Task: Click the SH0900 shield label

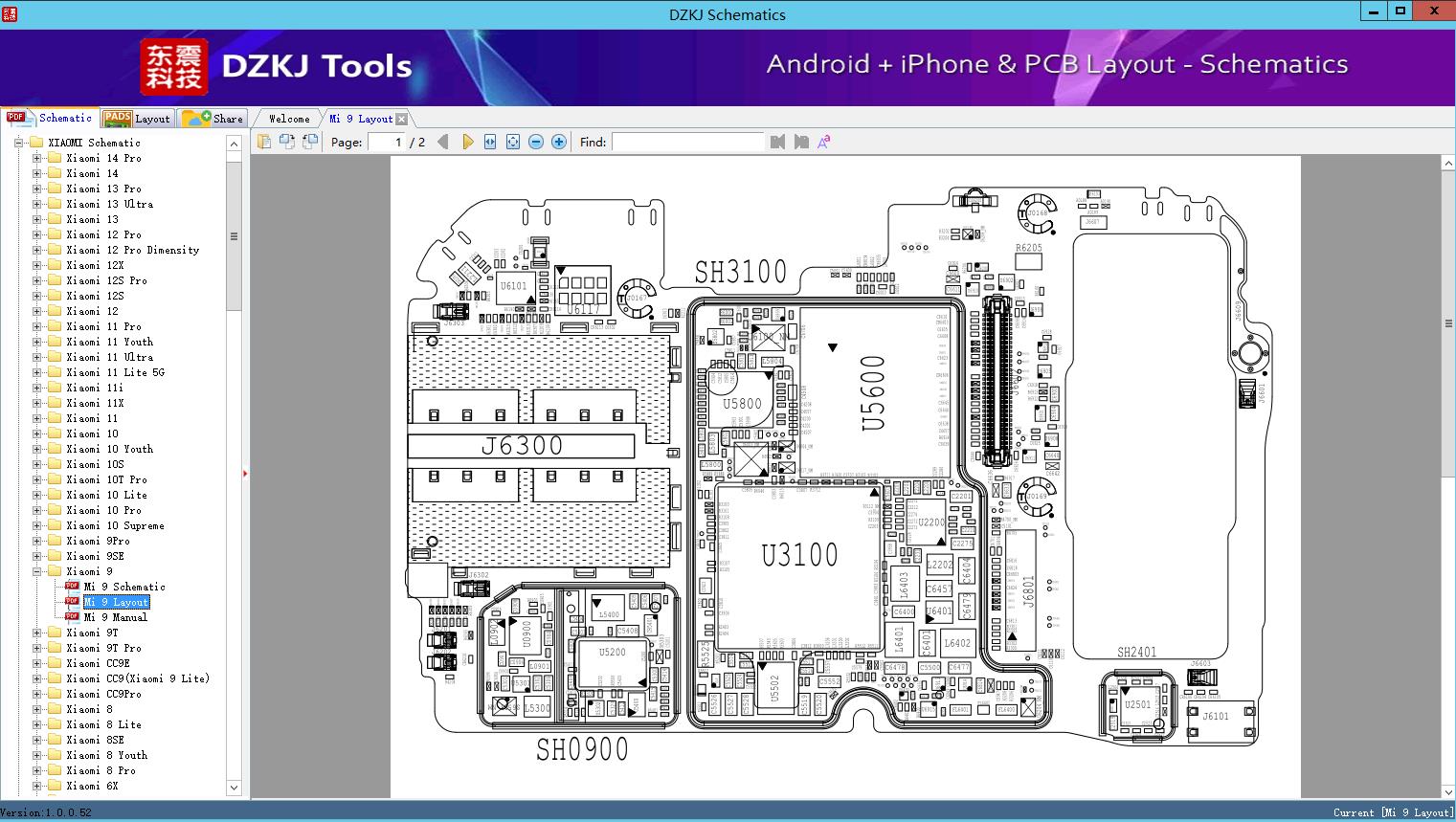Action: coord(582,750)
